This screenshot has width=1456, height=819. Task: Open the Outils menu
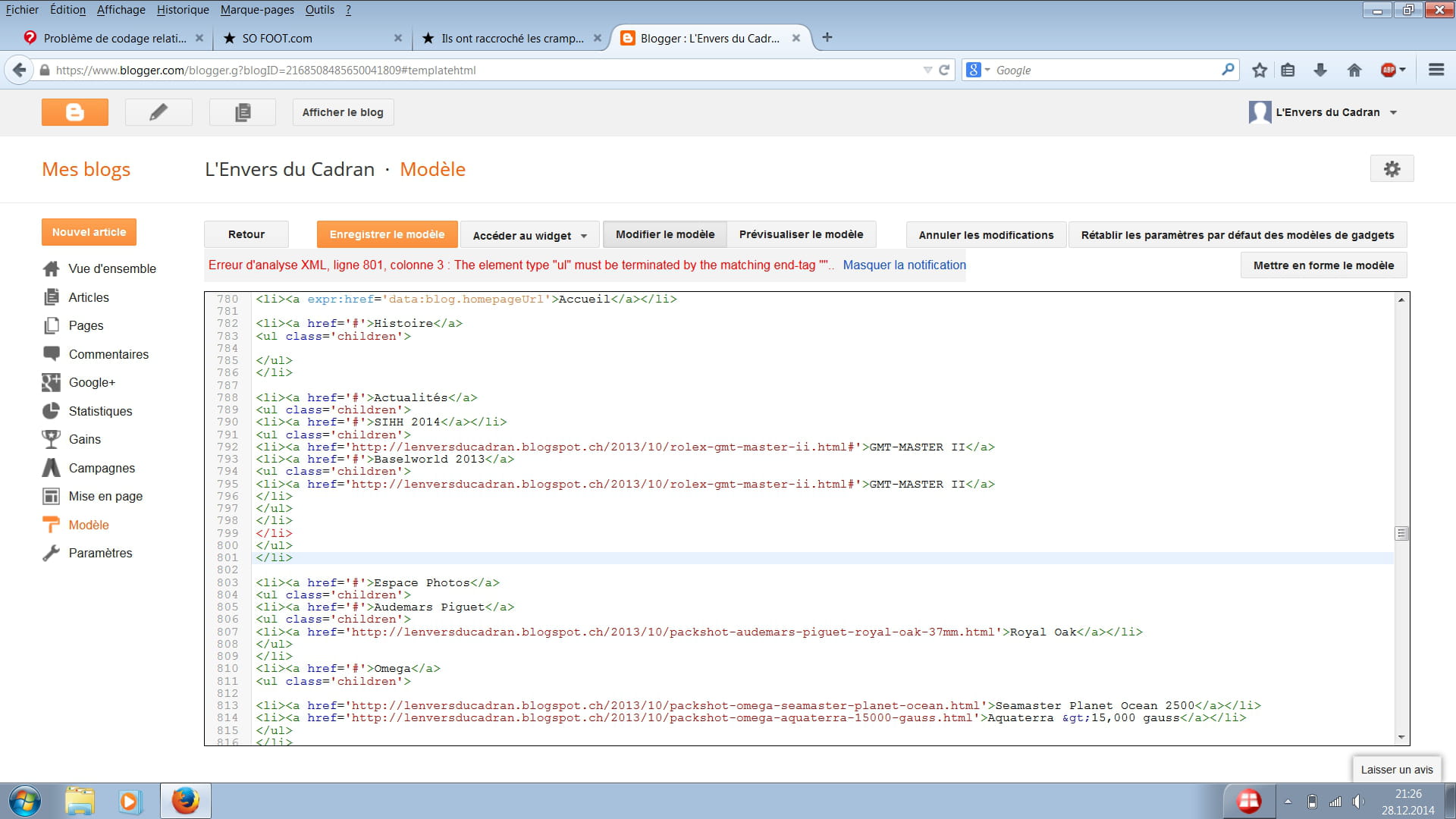(319, 10)
